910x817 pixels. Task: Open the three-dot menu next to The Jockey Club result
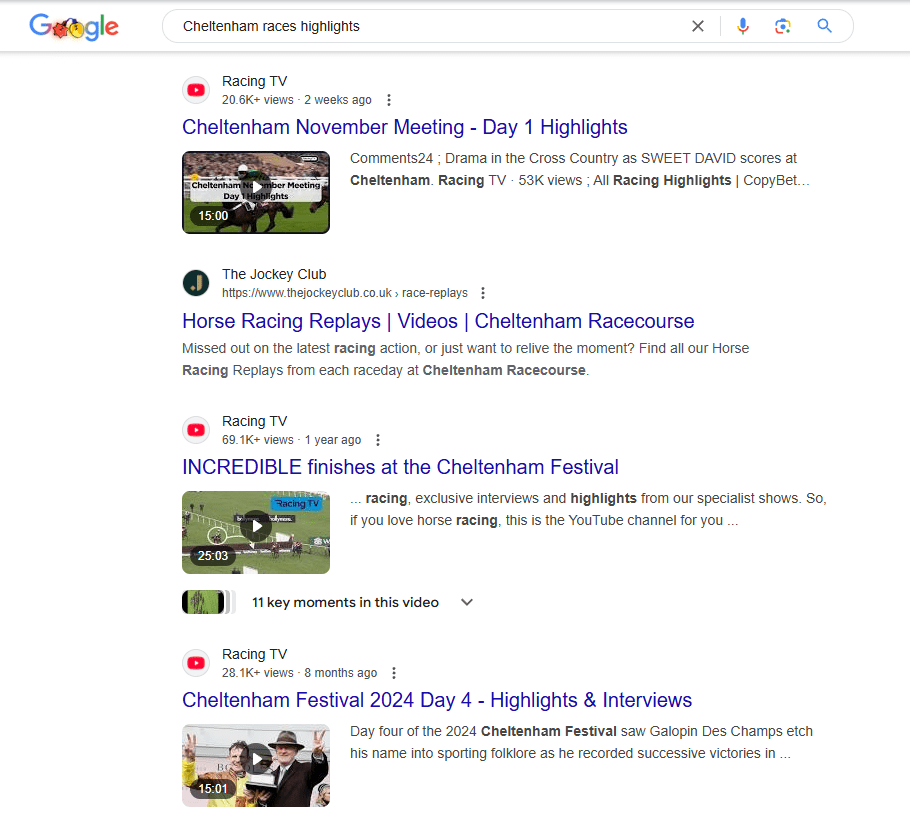pos(483,292)
